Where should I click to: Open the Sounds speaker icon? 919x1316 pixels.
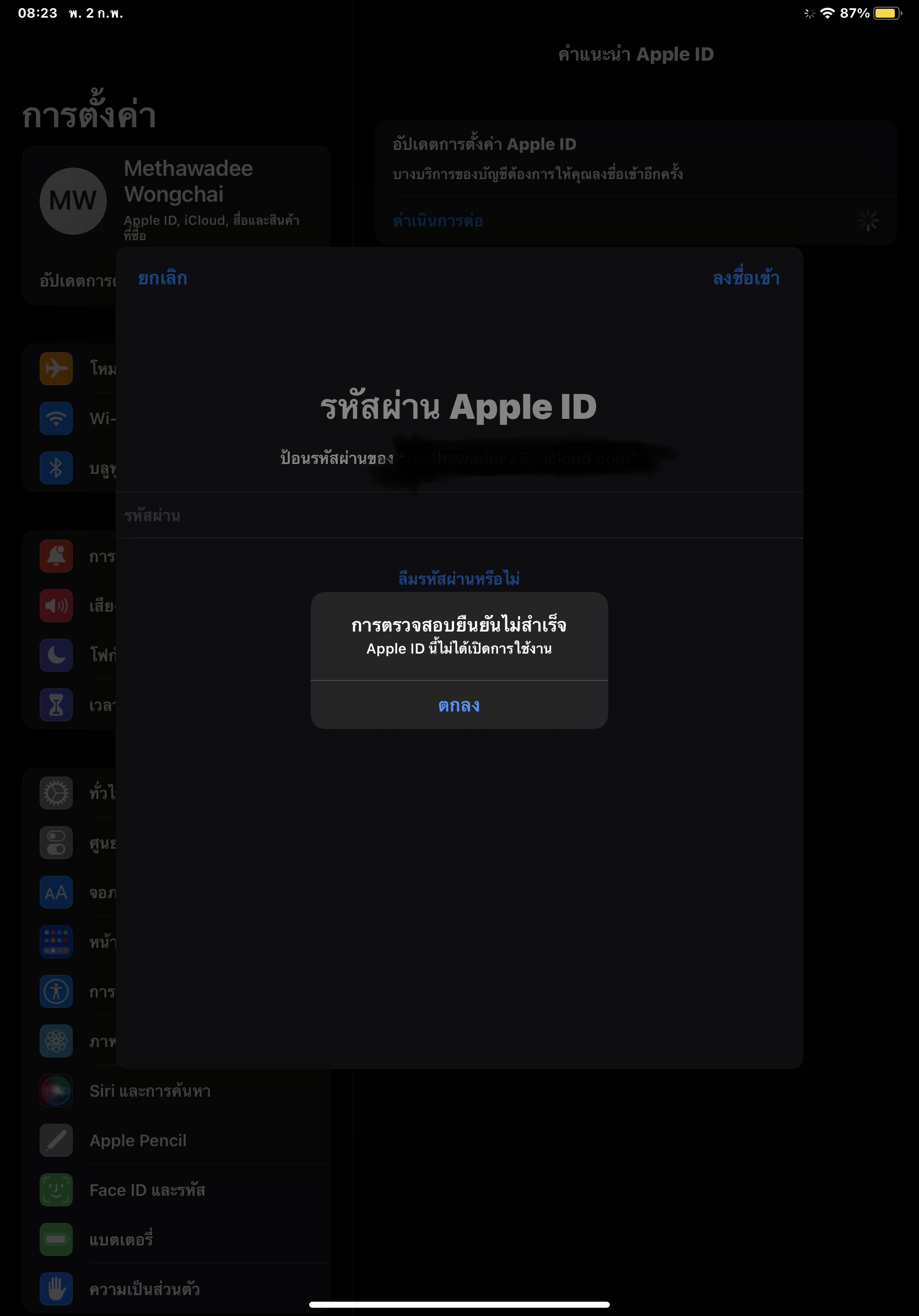[56, 605]
